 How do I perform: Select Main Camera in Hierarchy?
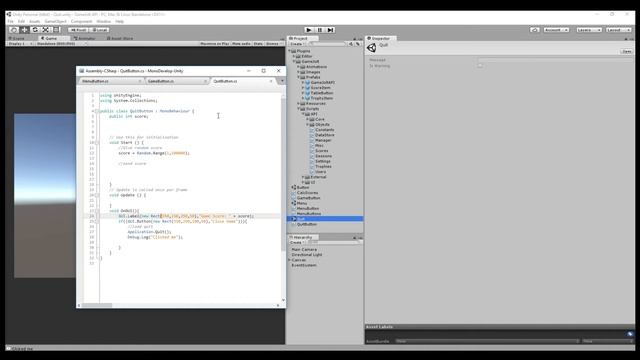304,249
